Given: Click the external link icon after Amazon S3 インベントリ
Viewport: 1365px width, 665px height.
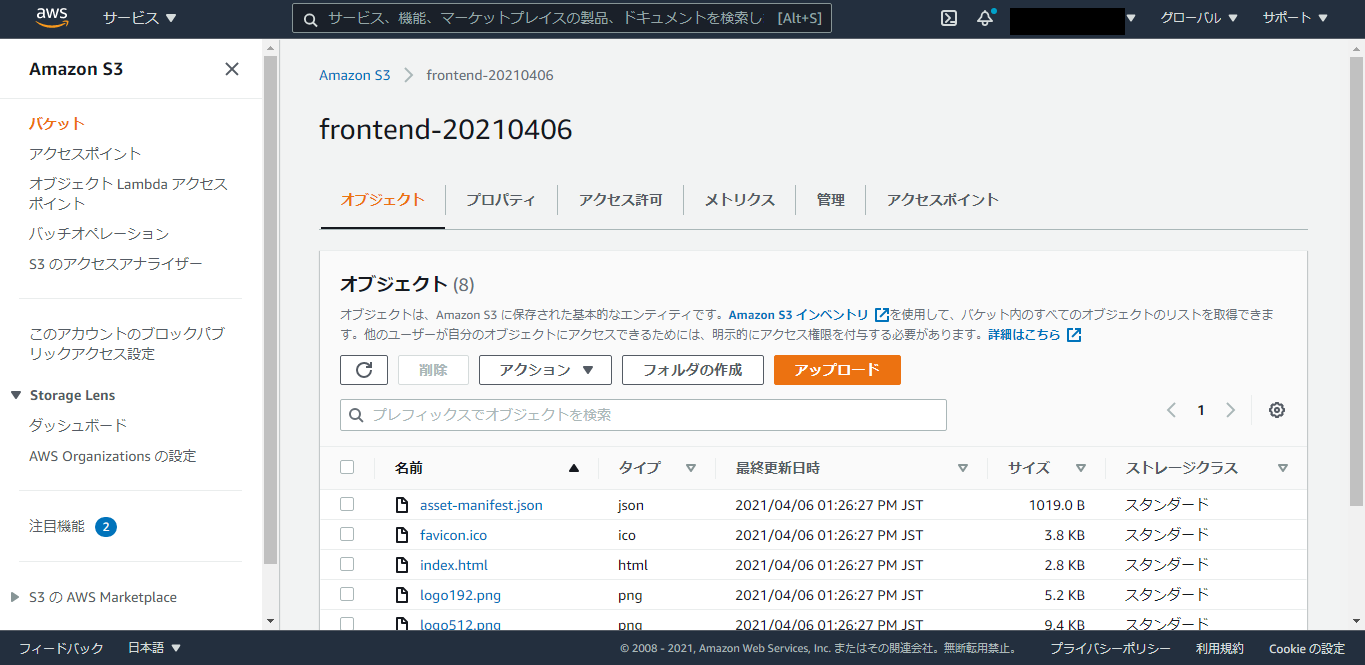Looking at the screenshot, I should pyautogui.click(x=882, y=315).
